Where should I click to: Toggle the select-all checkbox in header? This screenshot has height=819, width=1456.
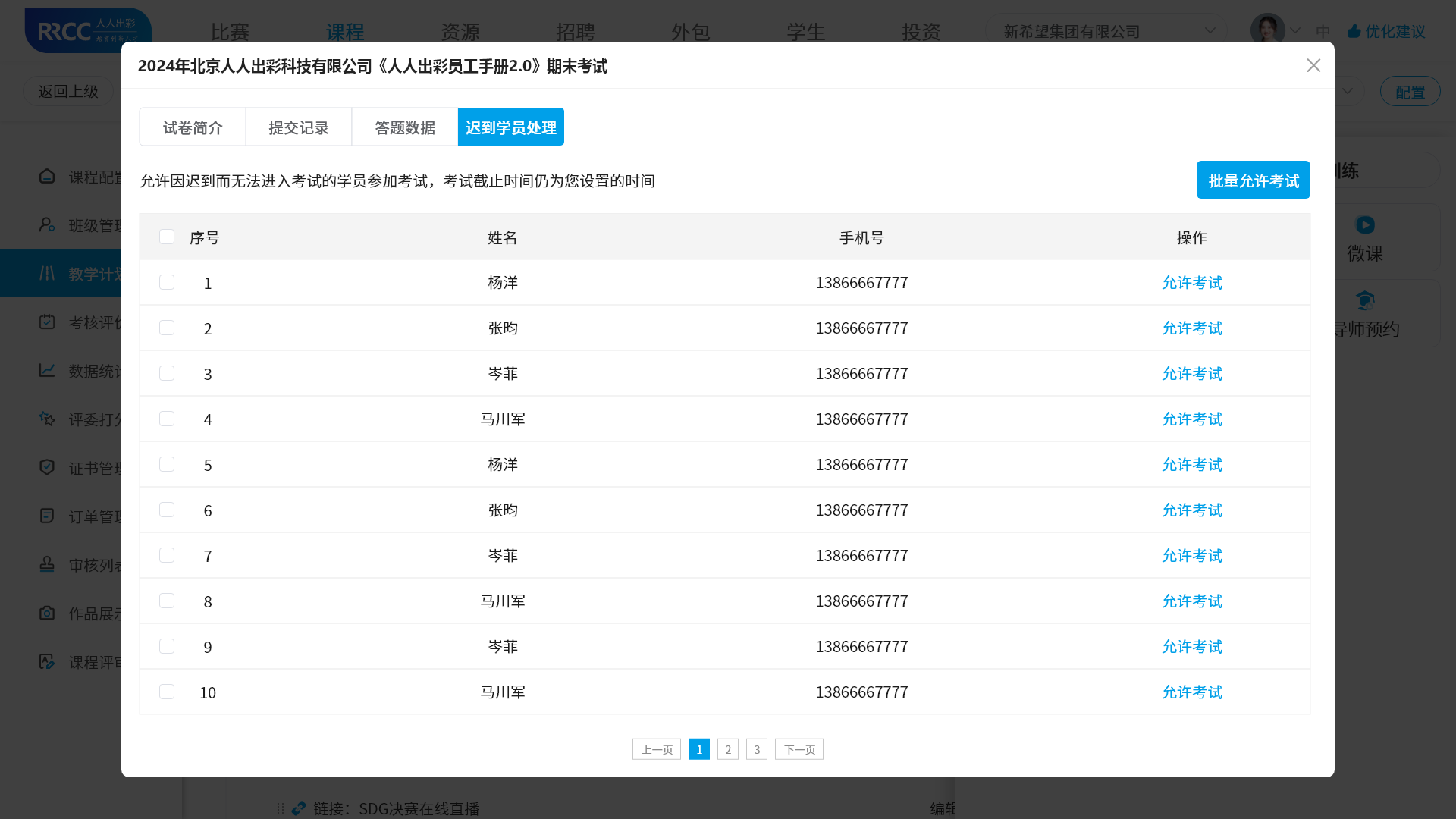click(167, 237)
